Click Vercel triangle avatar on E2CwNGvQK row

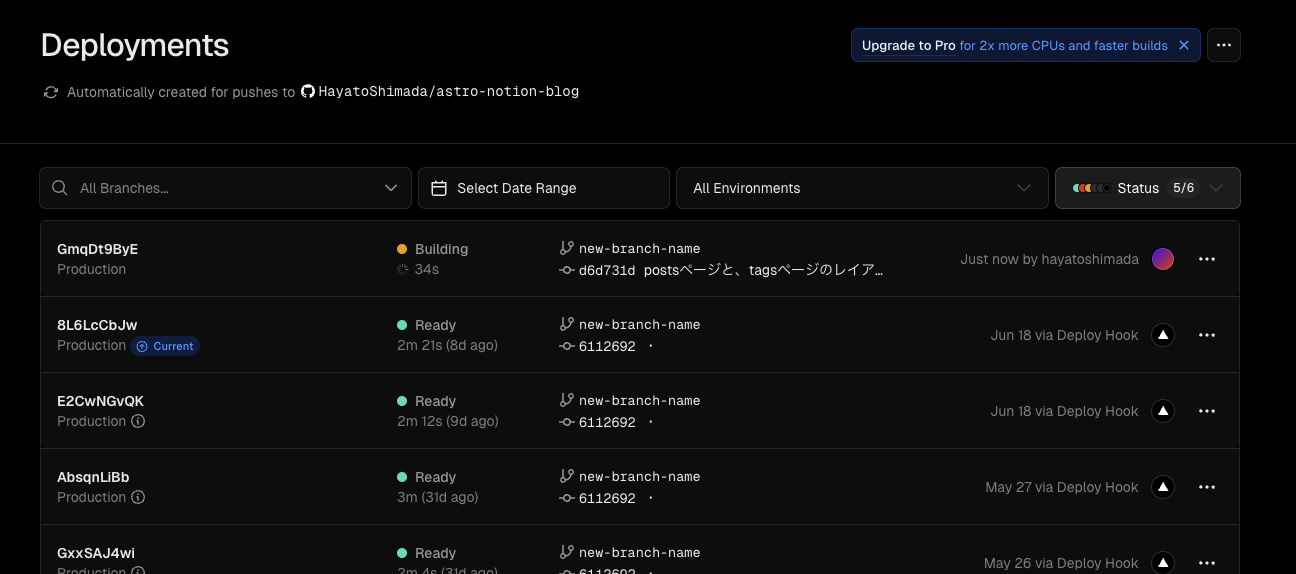[1162, 411]
